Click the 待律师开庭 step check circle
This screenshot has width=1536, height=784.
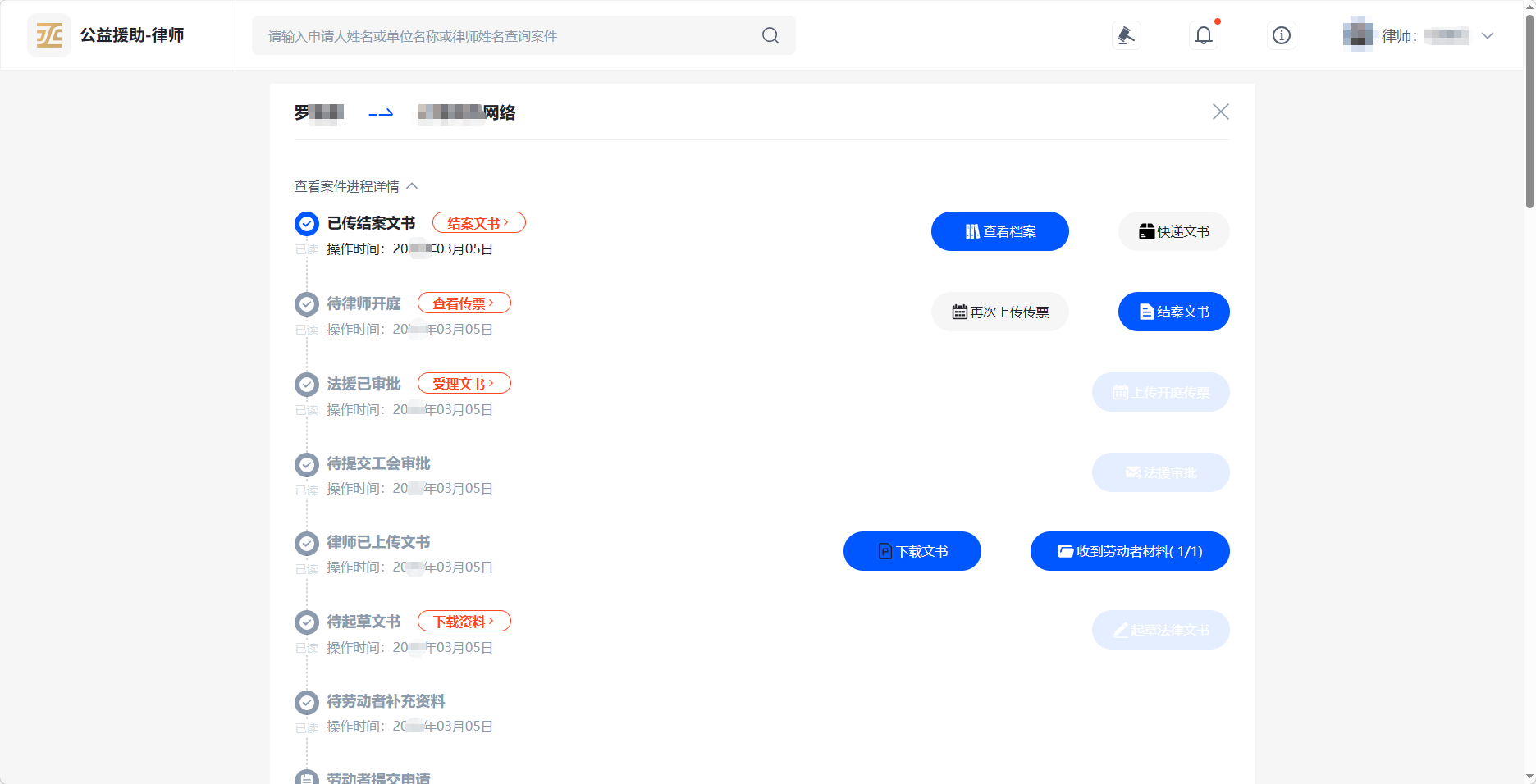point(306,303)
